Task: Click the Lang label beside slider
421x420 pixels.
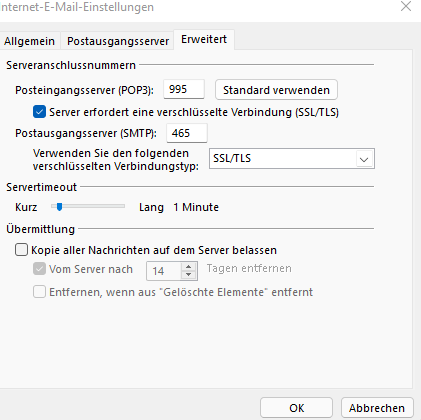Action: (x=151, y=207)
